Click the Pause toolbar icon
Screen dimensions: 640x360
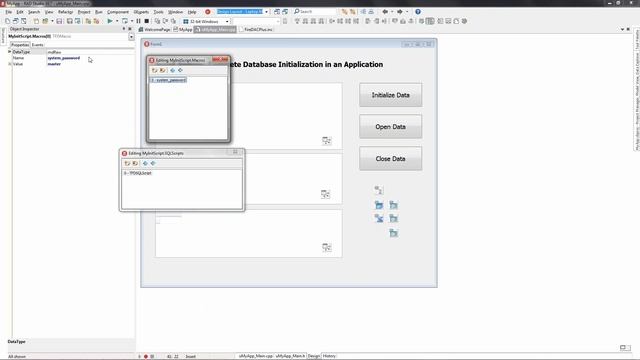tap(138, 21)
